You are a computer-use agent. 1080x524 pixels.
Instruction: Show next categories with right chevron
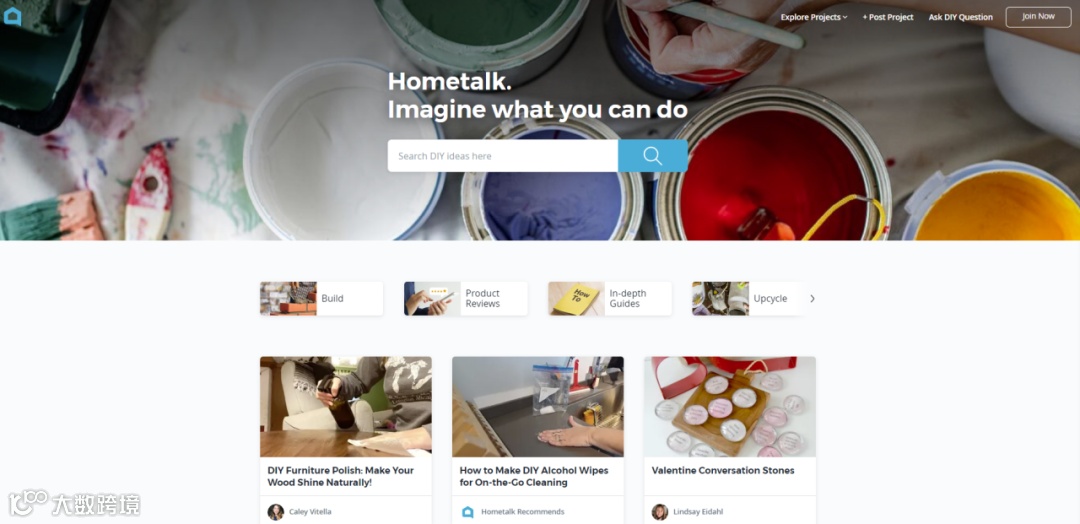(812, 298)
